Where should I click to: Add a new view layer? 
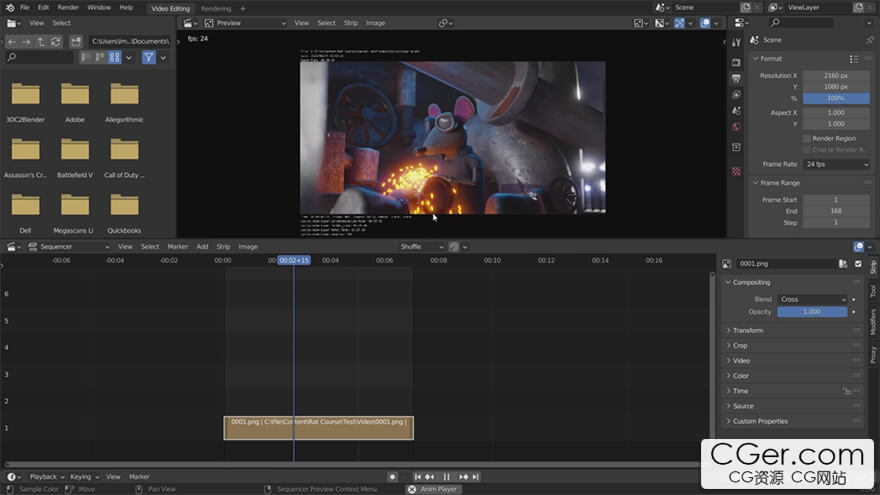[x=858, y=7]
